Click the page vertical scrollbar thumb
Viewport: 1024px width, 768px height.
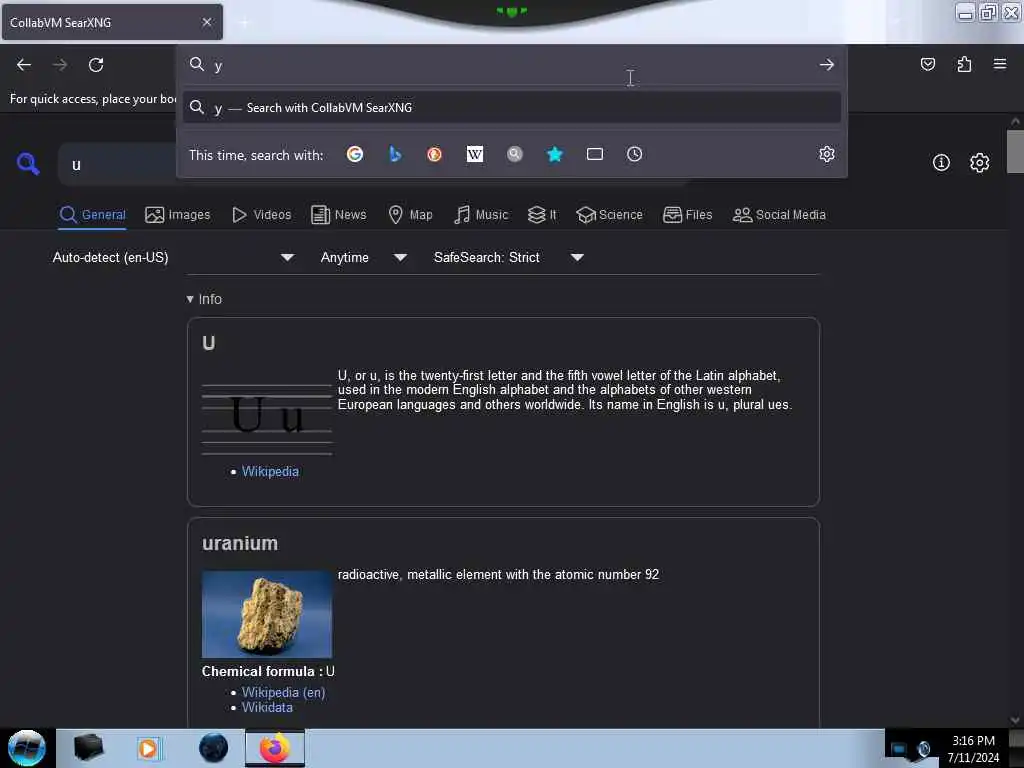click(1015, 152)
